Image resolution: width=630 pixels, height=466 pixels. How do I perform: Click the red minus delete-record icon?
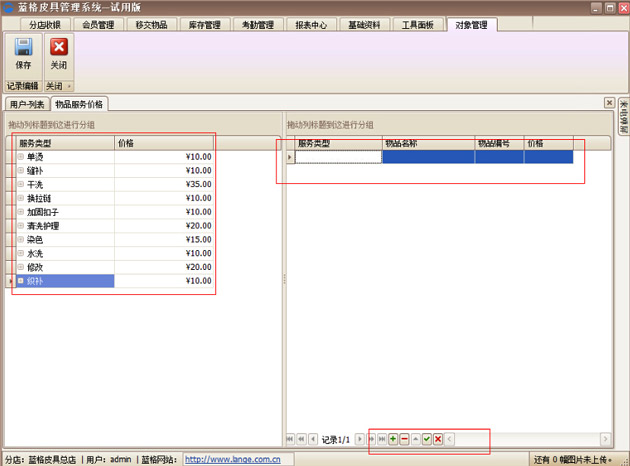tap(404, 439)
